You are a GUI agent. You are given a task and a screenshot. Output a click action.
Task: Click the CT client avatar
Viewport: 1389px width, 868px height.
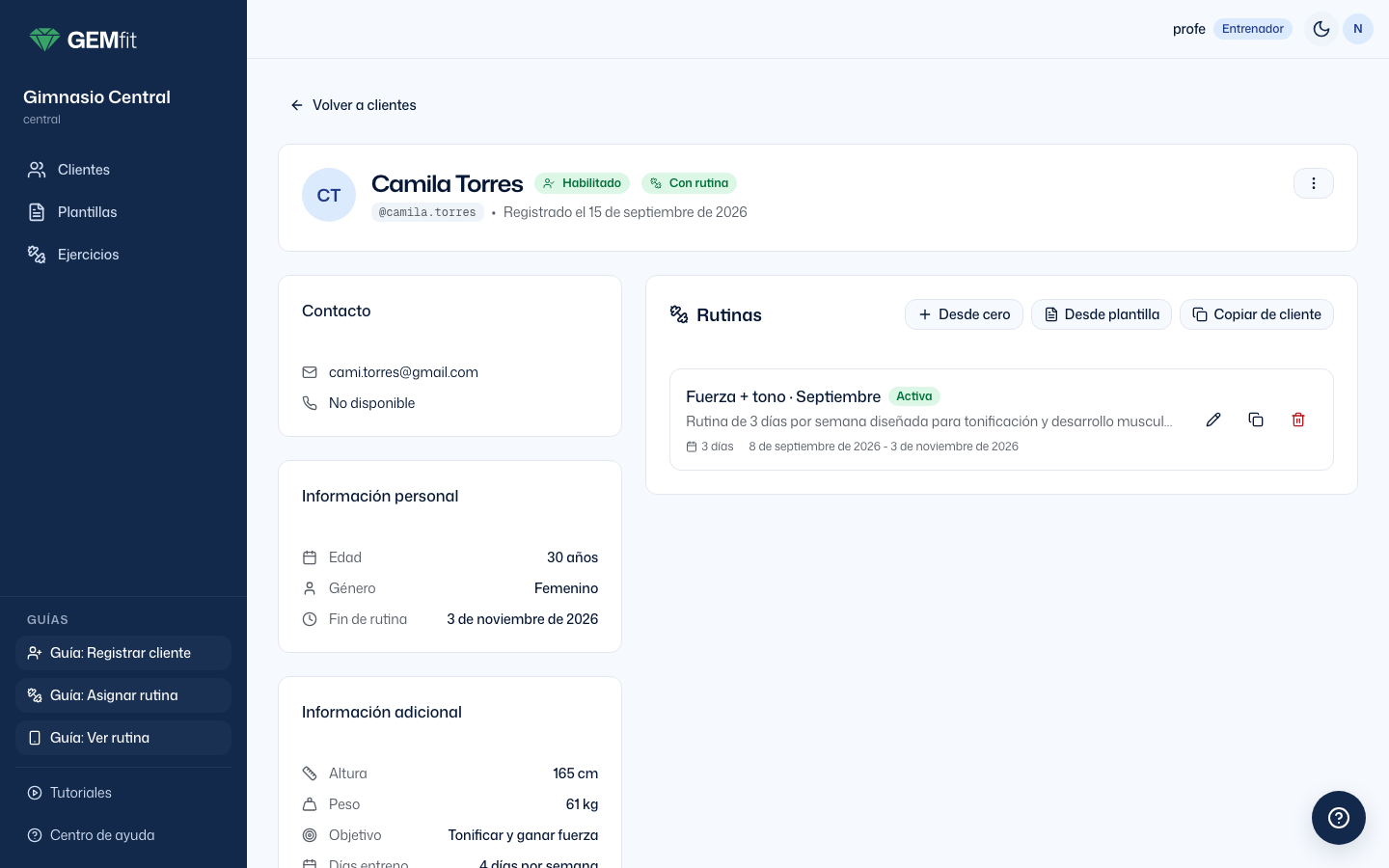[329, 195]
